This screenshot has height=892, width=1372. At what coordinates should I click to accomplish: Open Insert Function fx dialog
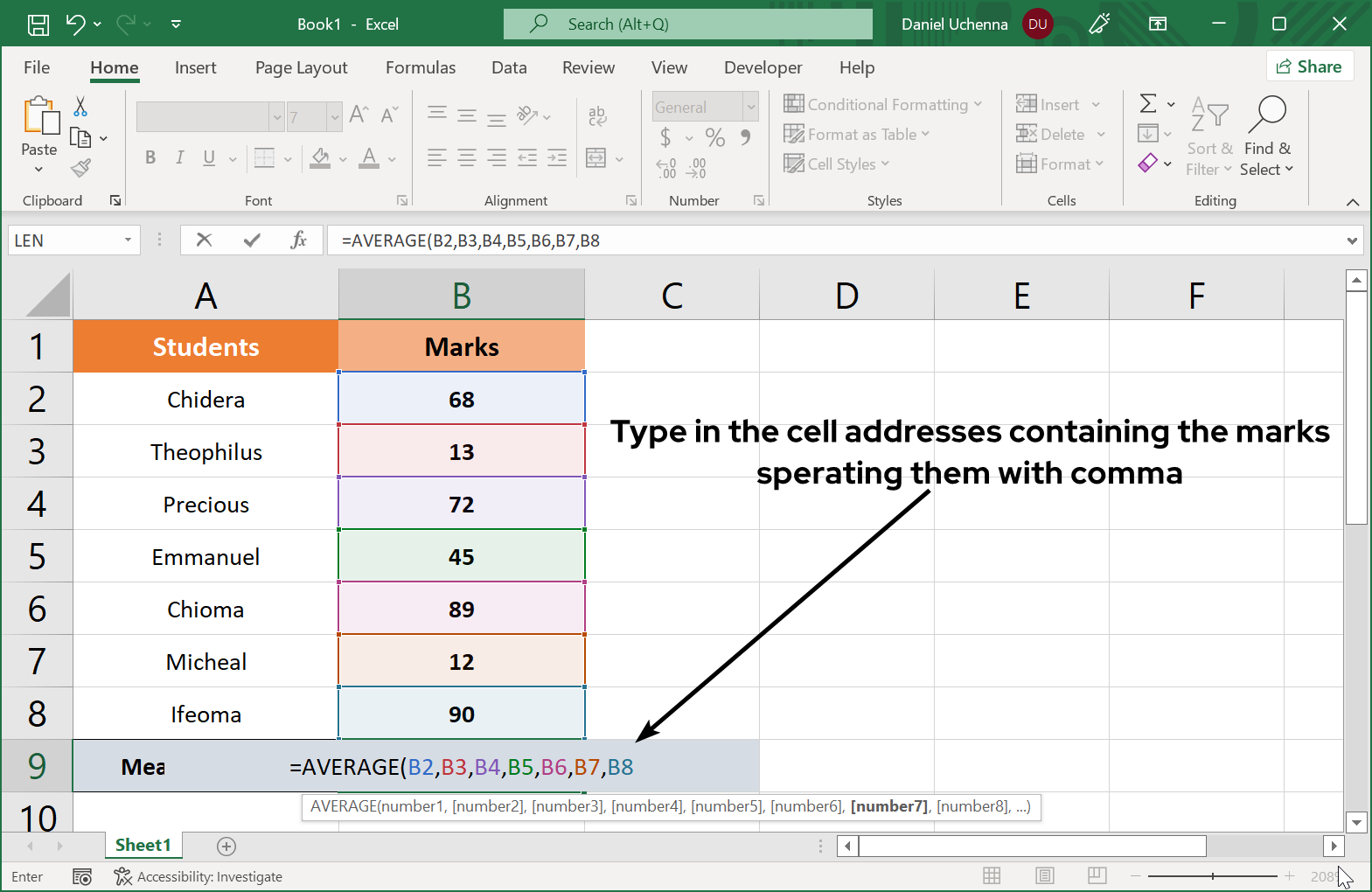point(298,240)
